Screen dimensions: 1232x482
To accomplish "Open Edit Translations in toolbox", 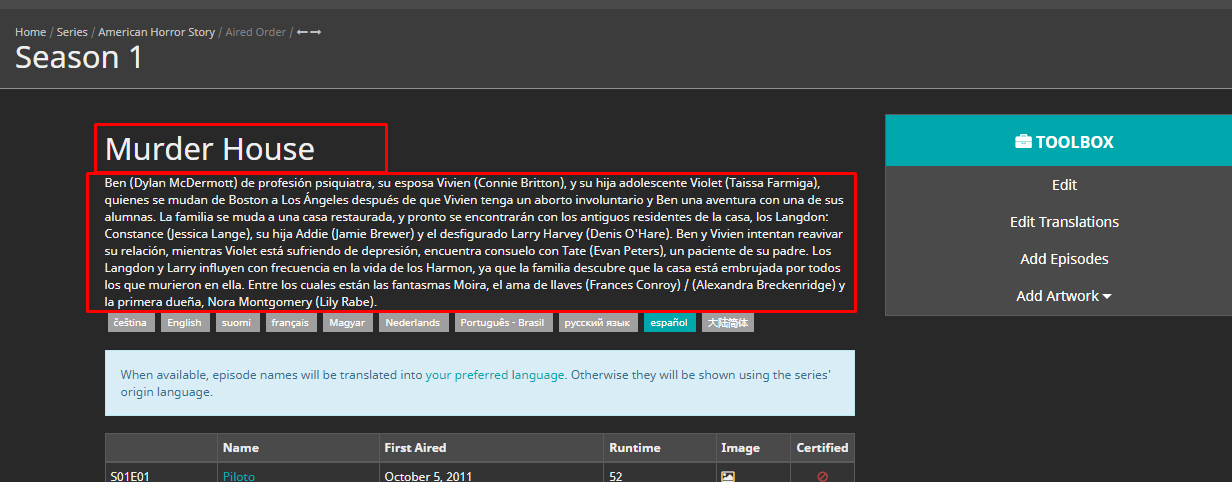I will tap(1064, 222).
